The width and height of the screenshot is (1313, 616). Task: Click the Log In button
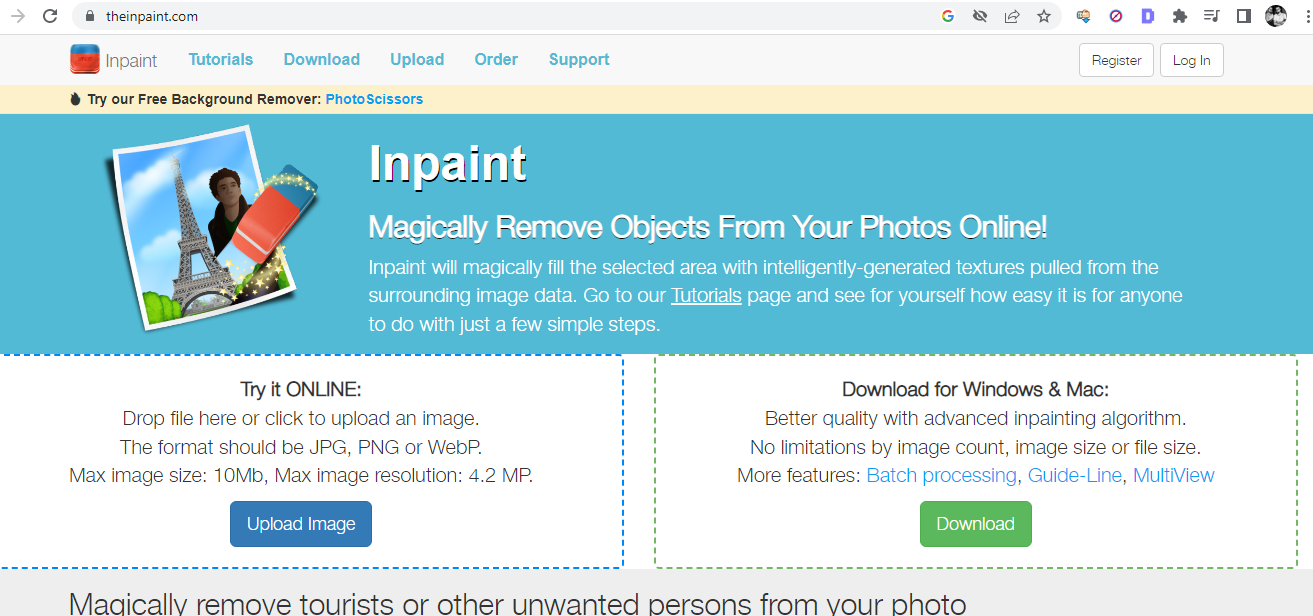coord(1191,60)
